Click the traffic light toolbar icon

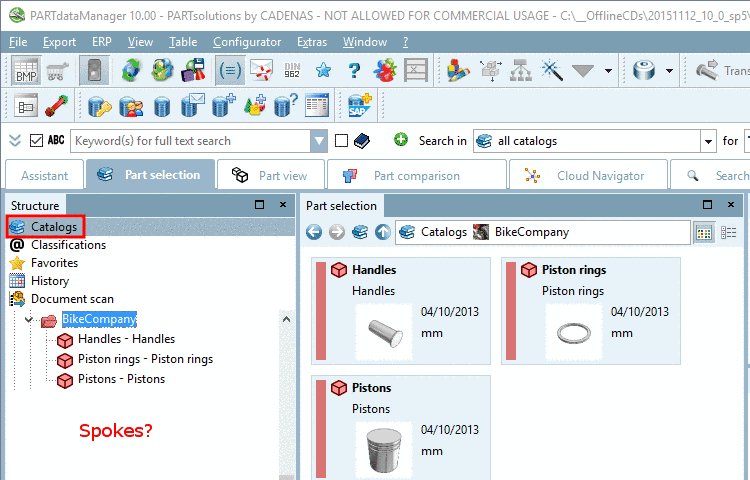[93, 70]
